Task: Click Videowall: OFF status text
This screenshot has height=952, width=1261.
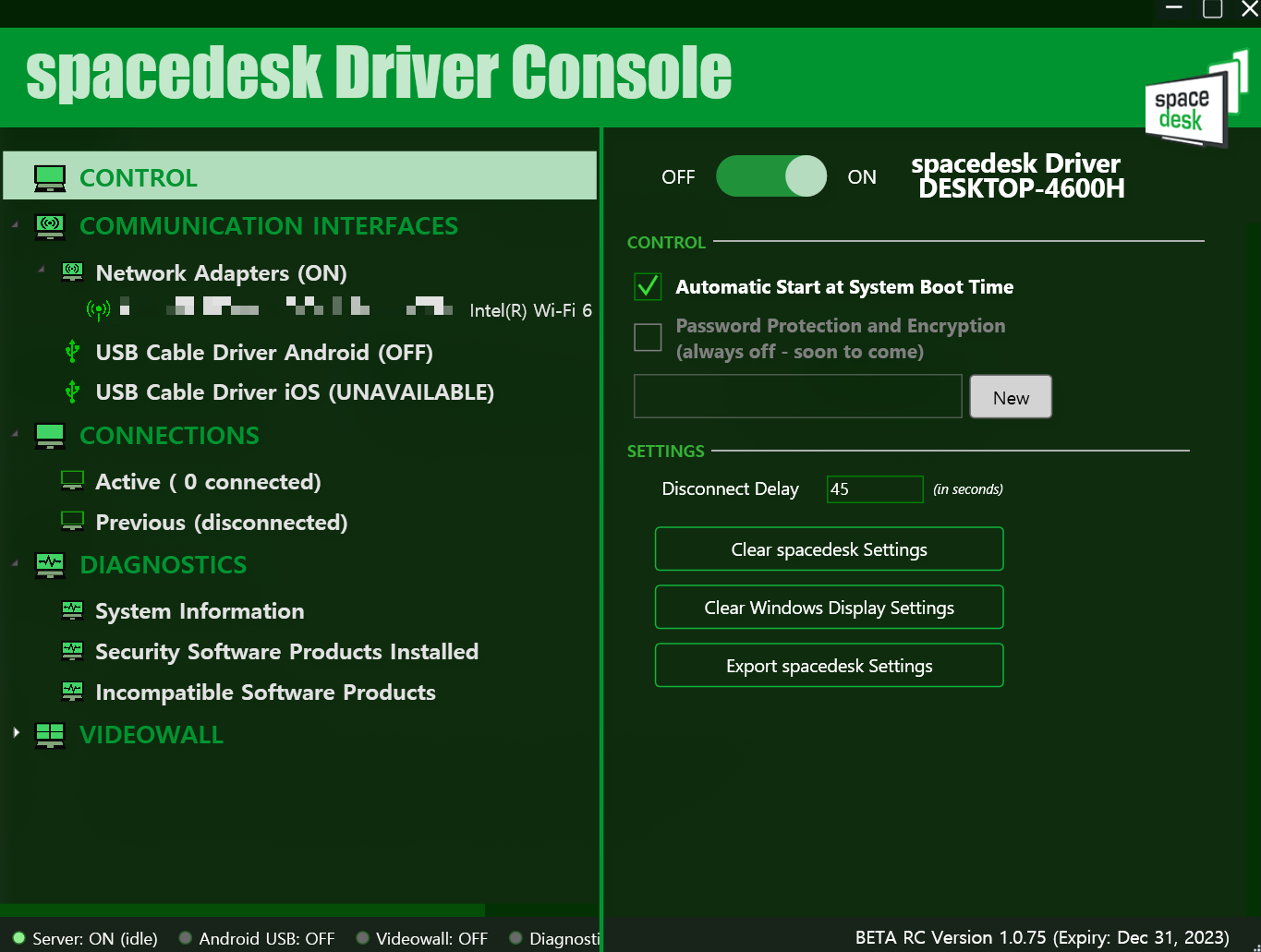Action: pyautogui.click(x=431, y=938)
